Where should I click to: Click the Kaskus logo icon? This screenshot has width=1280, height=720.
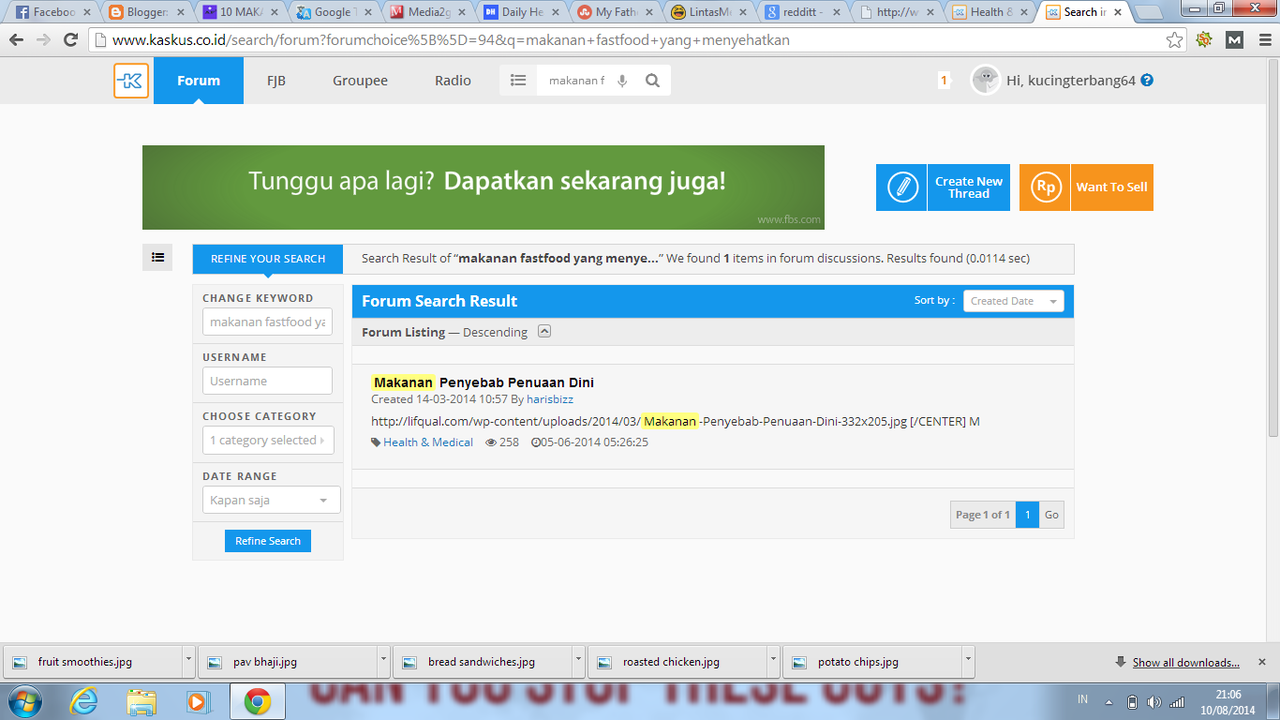click(131, 81)
